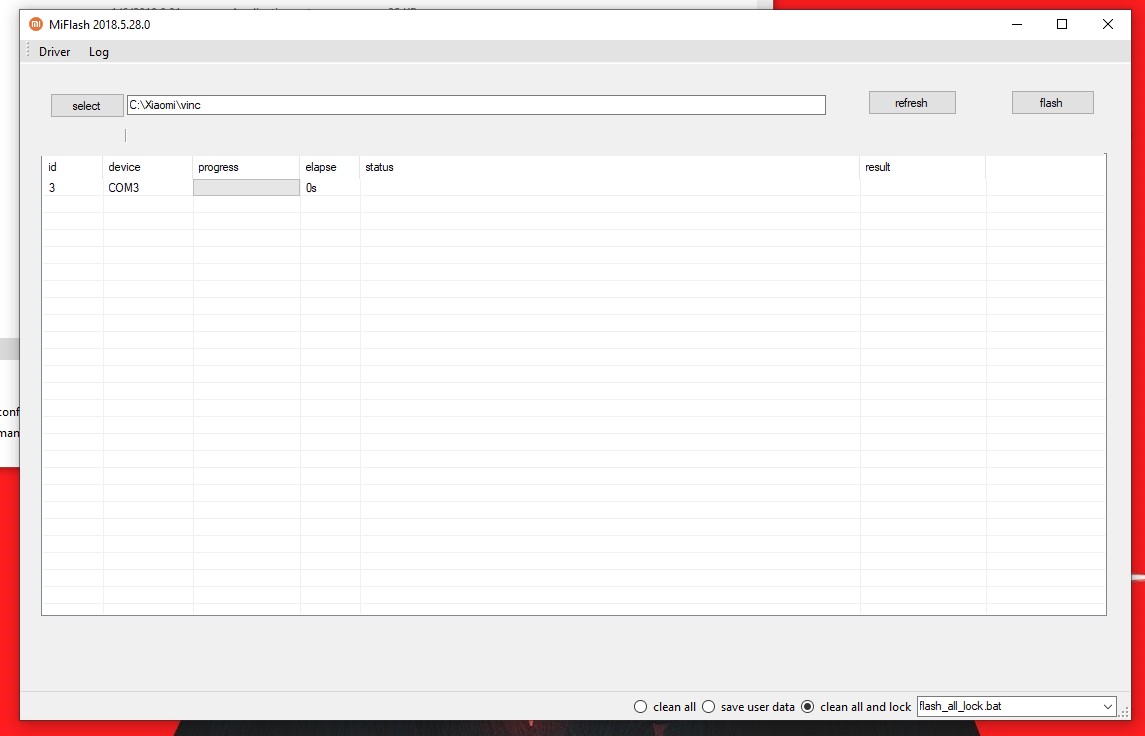Click the flash button
The image size is (1145, 736).
(1052, 103)
